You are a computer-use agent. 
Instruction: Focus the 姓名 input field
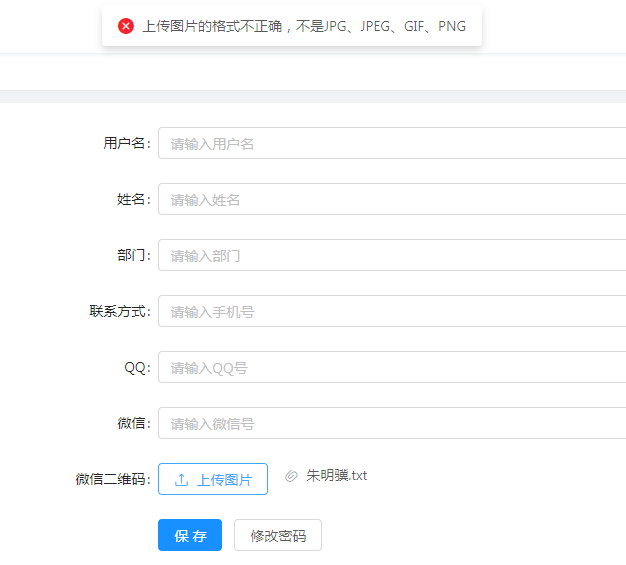point(392,199)
